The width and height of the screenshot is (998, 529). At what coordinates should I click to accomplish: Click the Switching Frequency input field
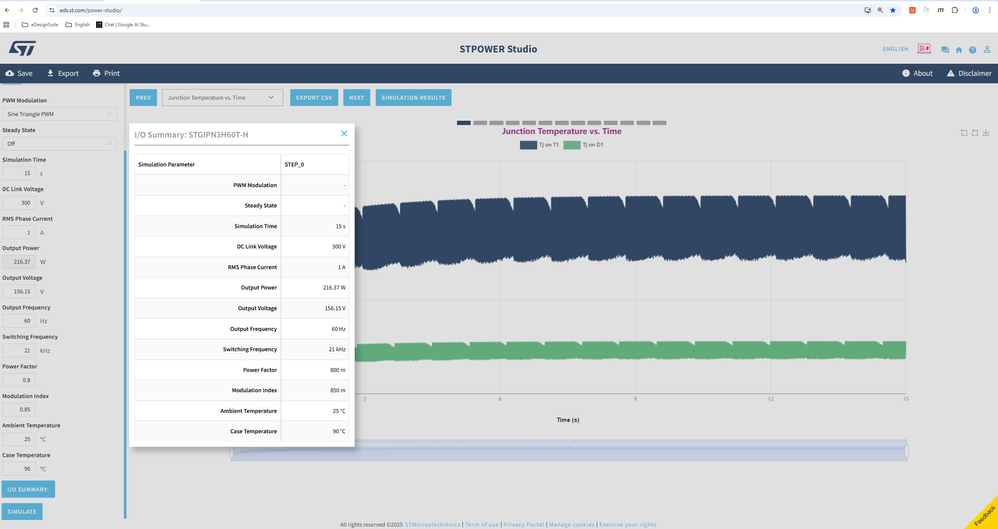point(20,351)
